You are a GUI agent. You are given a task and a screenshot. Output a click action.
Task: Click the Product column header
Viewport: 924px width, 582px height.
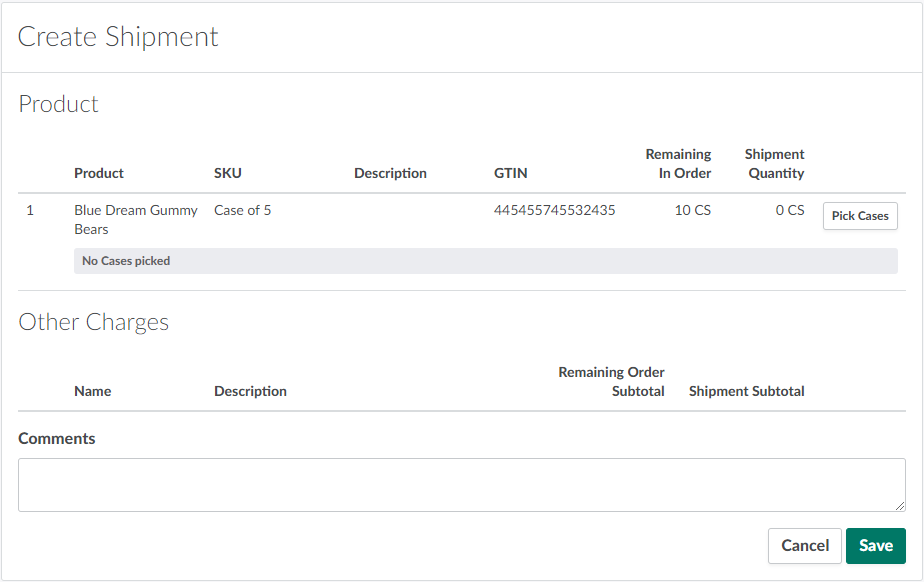(99, 173)
